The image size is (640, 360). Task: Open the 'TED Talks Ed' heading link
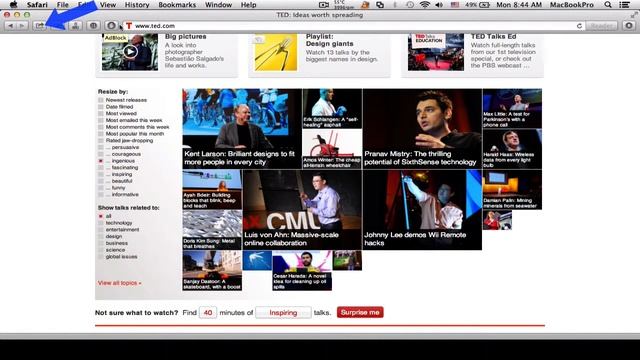pyautogui.click(x=493, y=36)
